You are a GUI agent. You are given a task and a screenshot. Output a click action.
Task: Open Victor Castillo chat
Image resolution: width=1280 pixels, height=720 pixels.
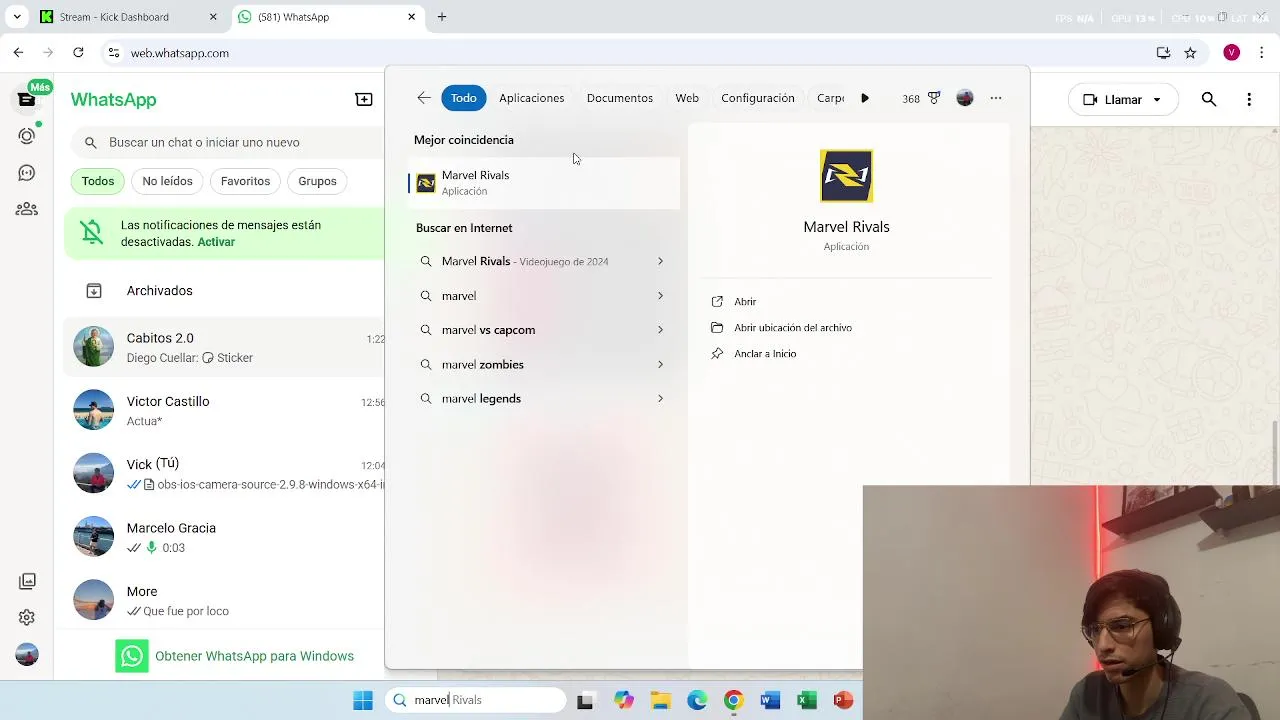(225, 410)
